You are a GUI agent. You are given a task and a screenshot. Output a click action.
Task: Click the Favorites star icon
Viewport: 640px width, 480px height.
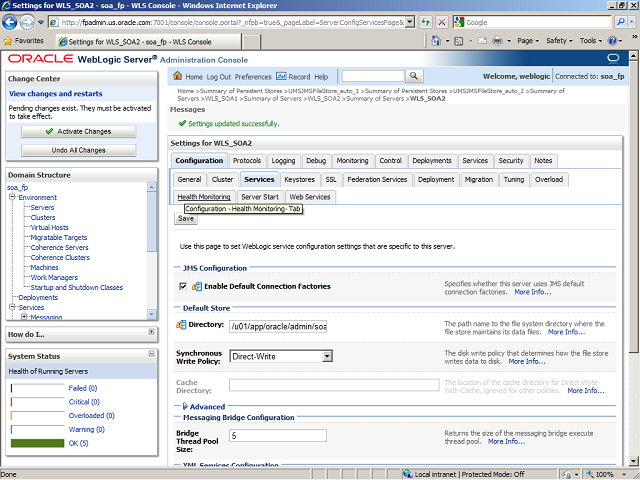pos(9,41)
